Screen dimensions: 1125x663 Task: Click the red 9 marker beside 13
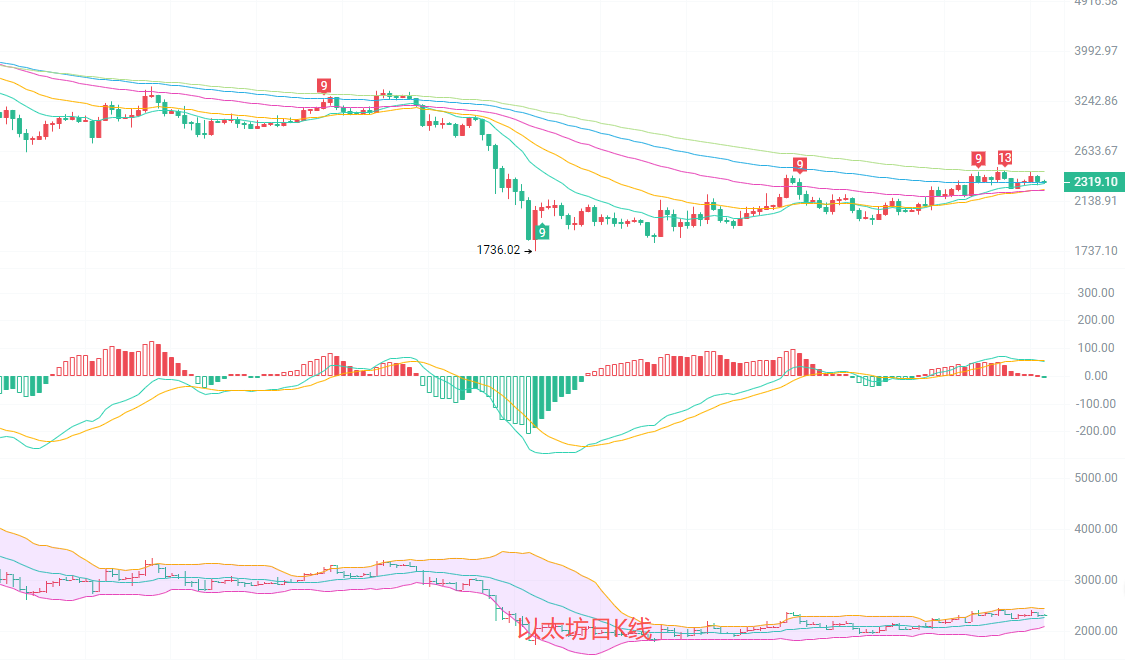[x=978, y=158]
